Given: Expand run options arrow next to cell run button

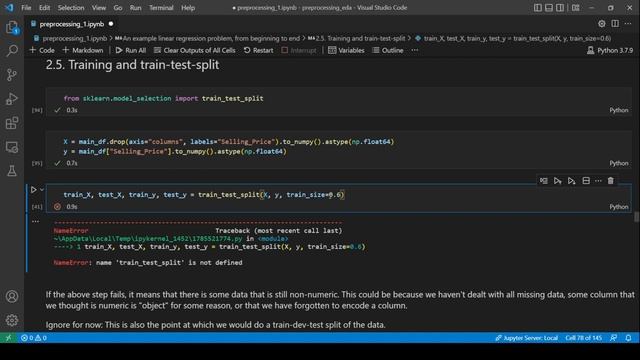Looking at the screenshot, I should point(42,189).
